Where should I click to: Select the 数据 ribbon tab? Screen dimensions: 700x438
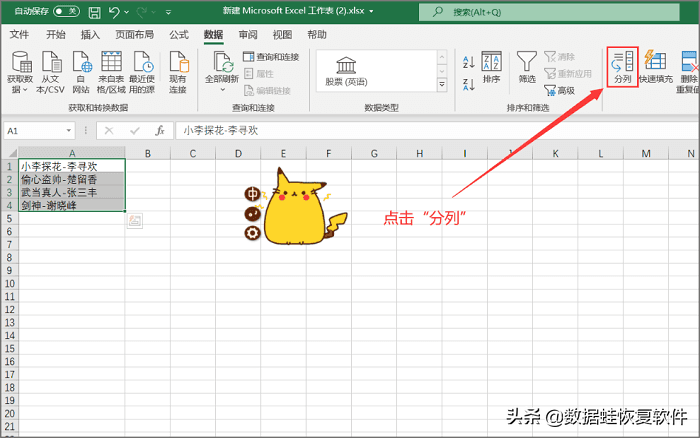tap(213, 35)
